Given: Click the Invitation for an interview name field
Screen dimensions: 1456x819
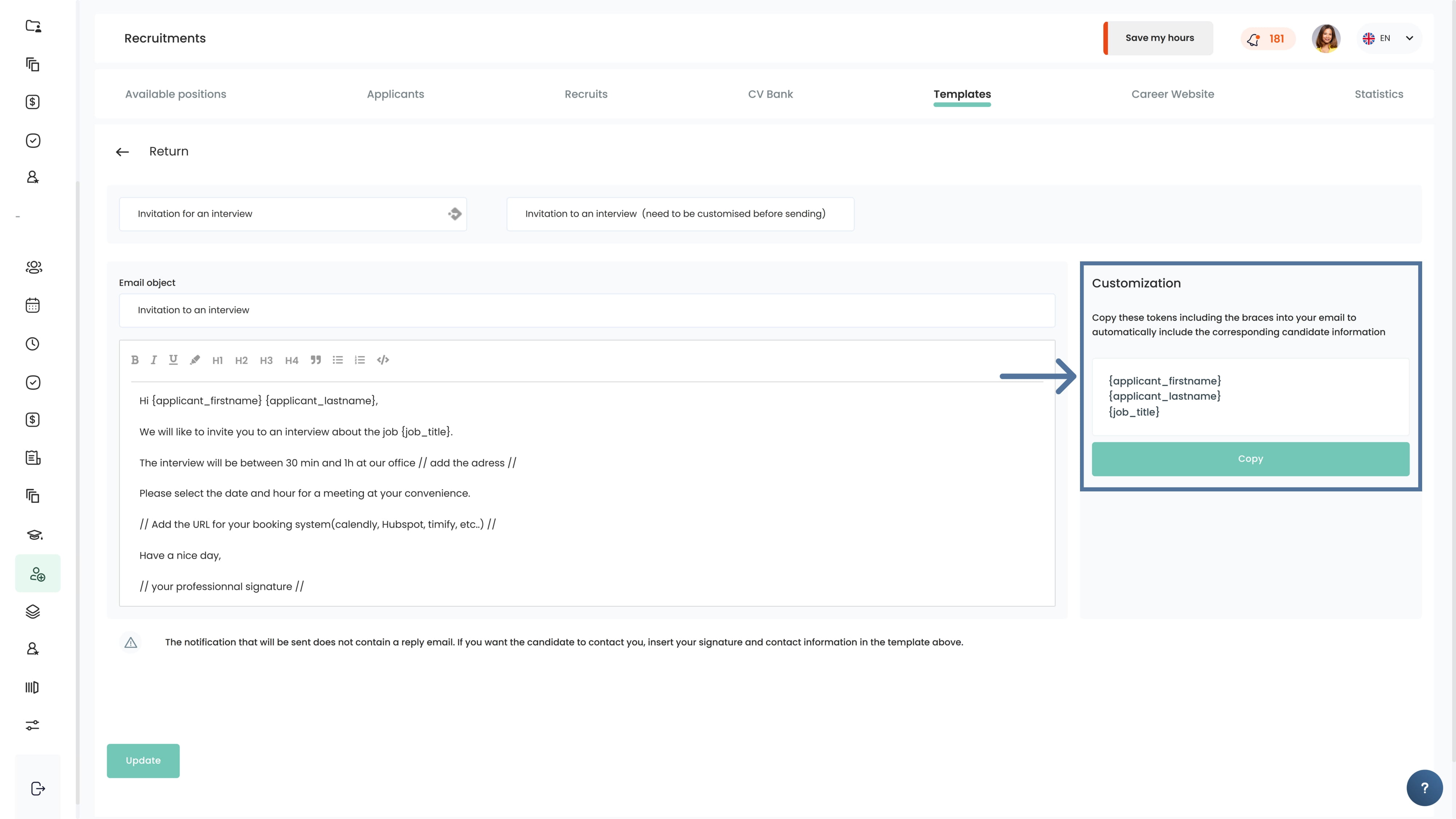Looking at the screenshot, I should 293,214.
